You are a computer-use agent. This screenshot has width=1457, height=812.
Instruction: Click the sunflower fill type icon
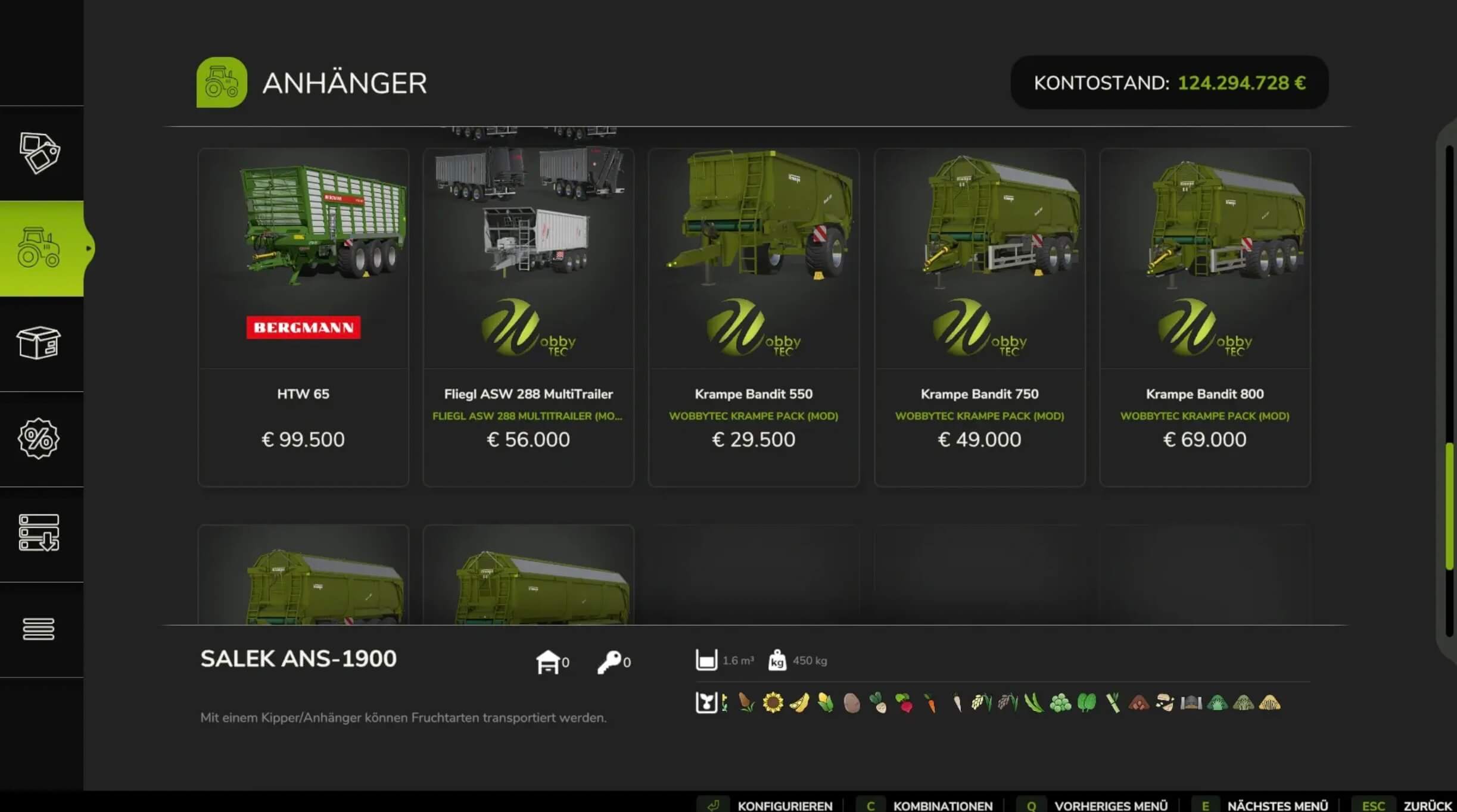pos(773,703)
